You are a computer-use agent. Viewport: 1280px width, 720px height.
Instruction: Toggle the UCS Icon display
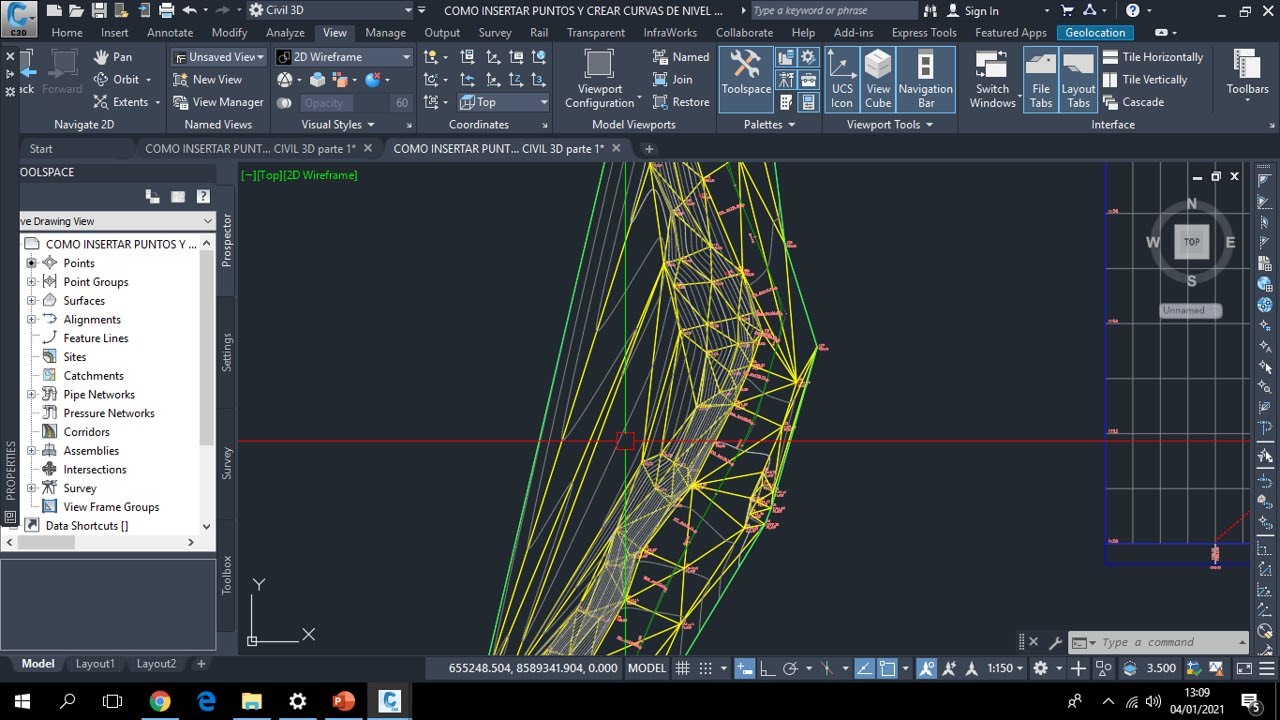[x=842, y=79]
